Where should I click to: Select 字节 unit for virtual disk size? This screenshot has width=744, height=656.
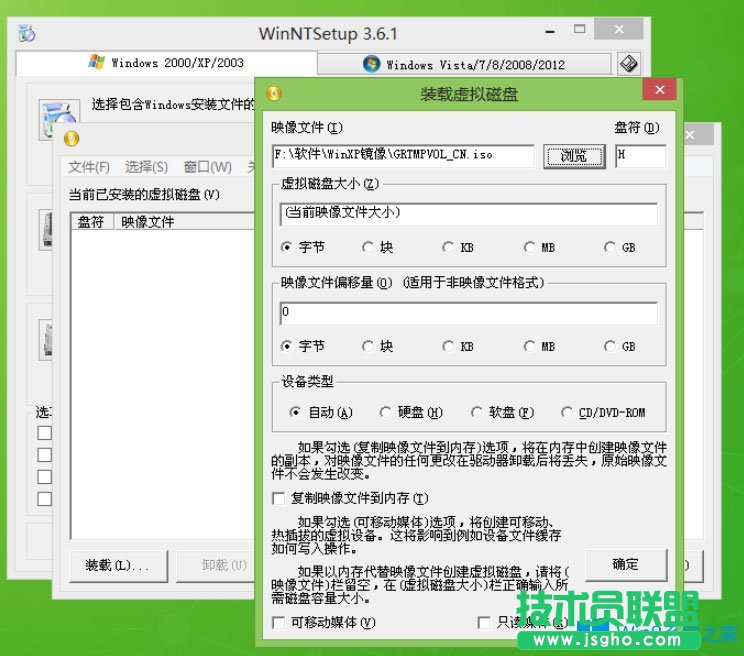pos(302,247)
